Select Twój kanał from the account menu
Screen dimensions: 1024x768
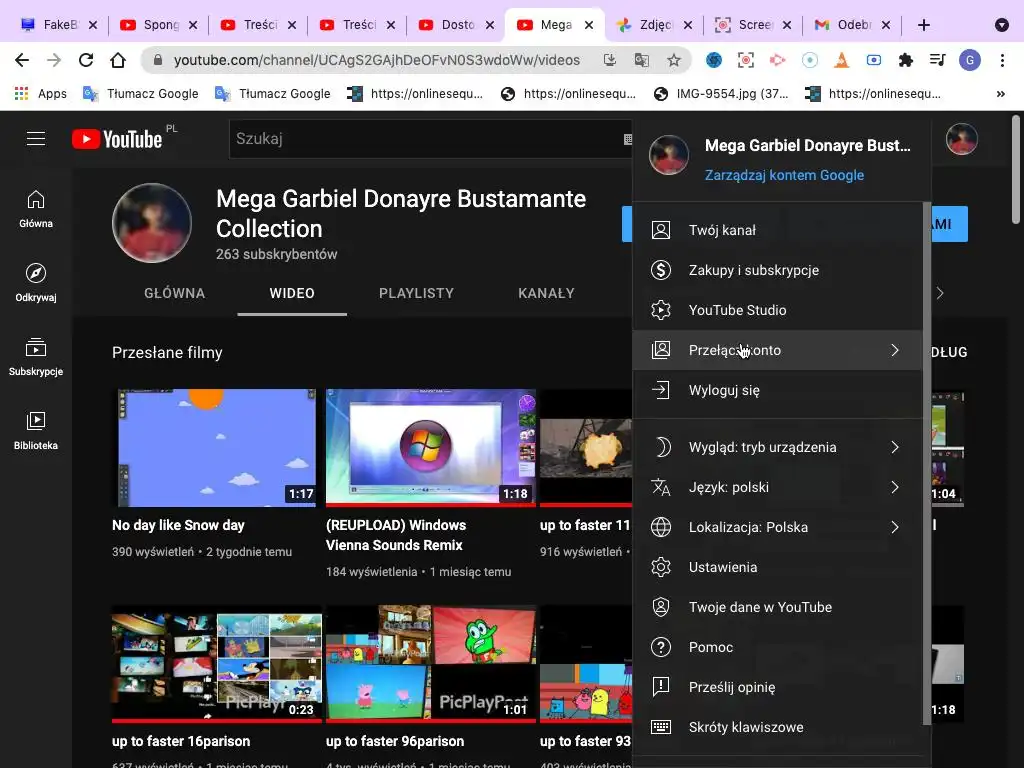(777, 230)
